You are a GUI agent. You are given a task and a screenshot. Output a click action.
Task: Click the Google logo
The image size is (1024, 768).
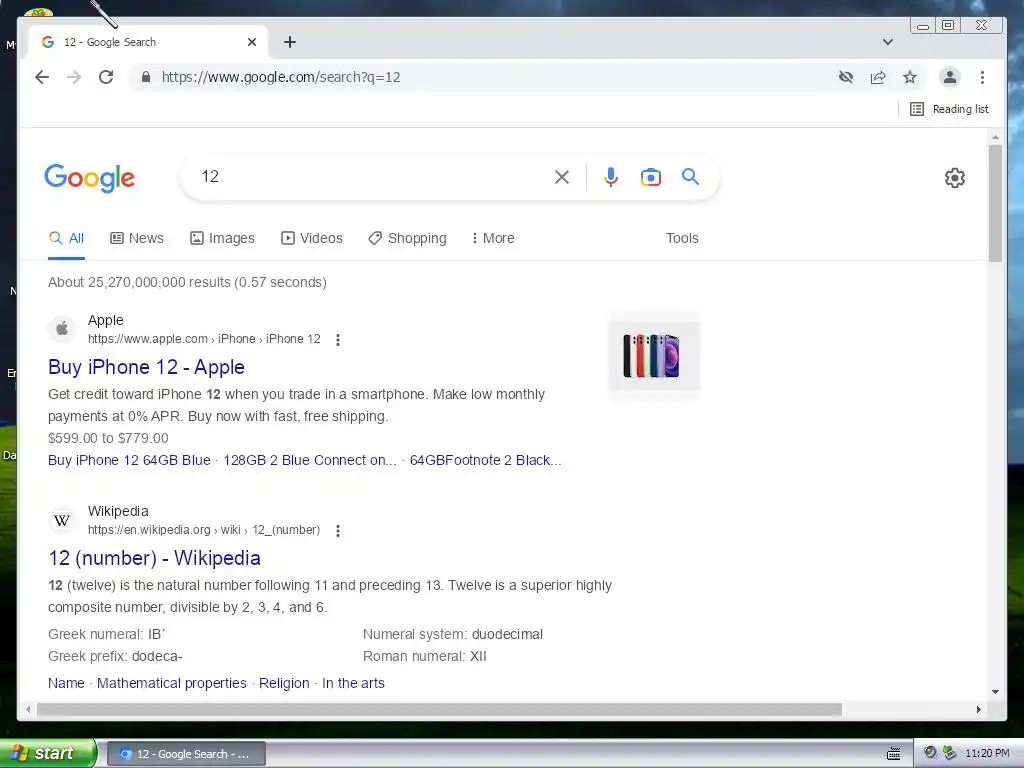[x=89, y=178]
